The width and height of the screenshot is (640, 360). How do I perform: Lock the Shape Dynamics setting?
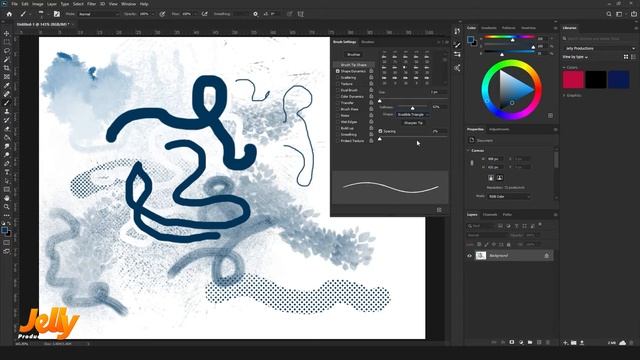click(x=371, y=71)
